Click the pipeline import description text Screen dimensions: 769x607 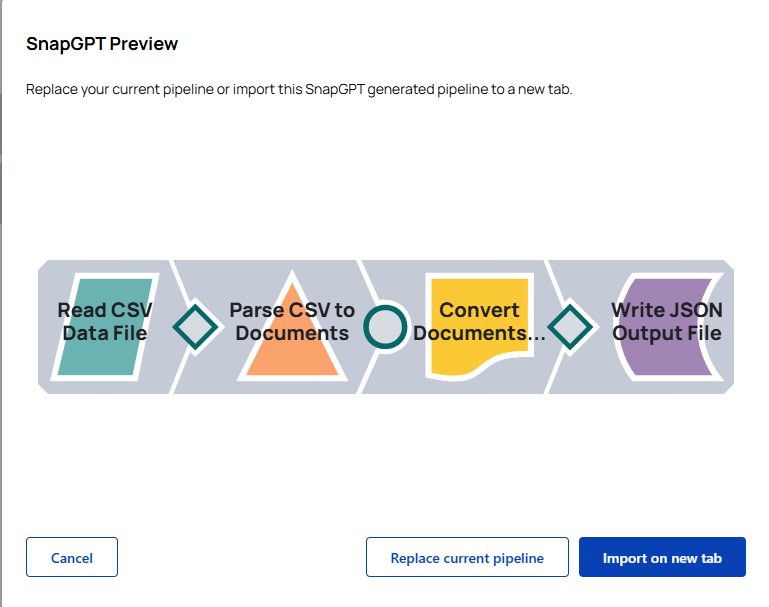[299, 89]
